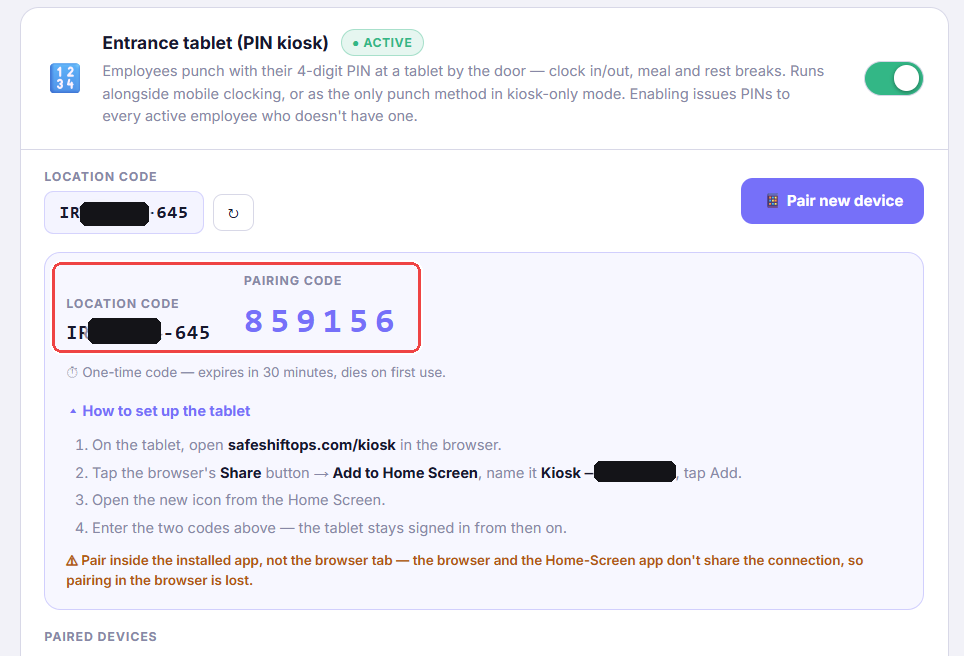Click the pairing code 859156
The image size is (964, 656).
[320, 321]
